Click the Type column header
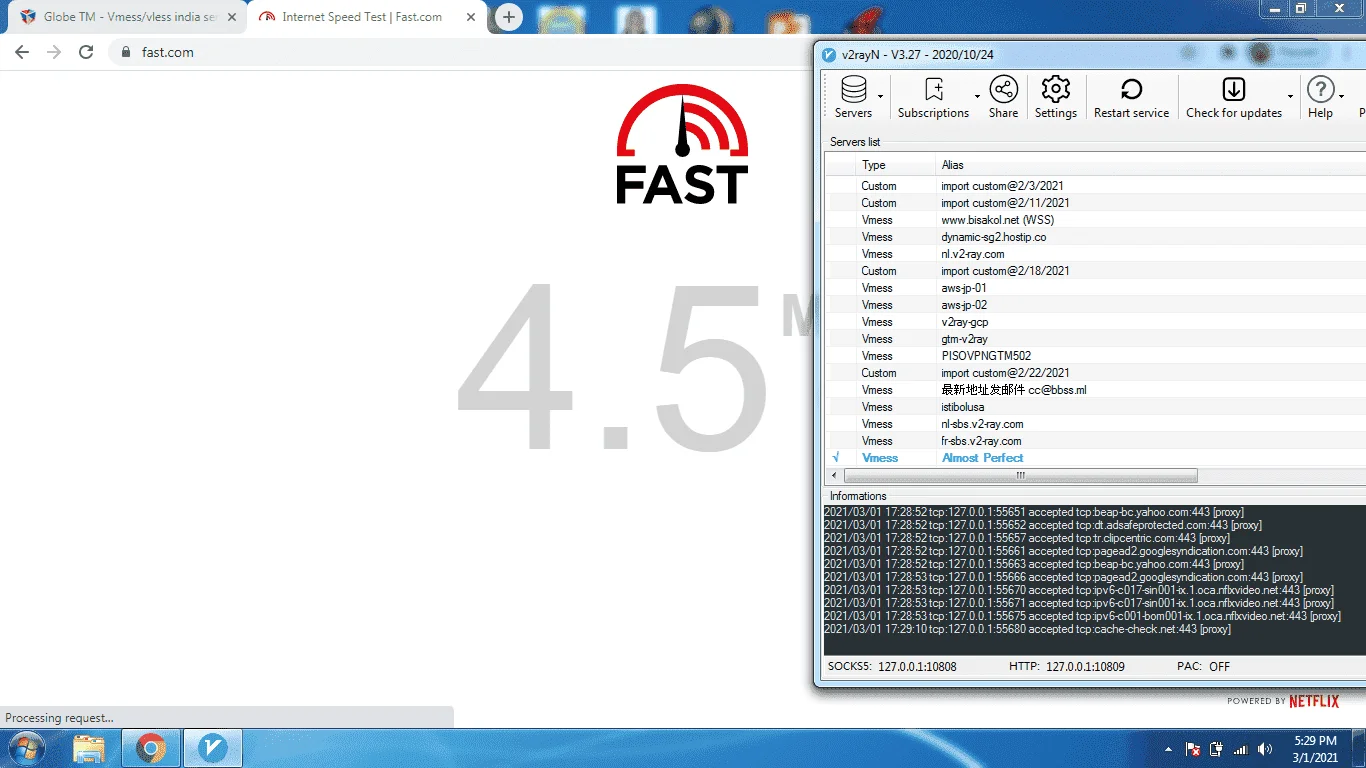1366x768 pixels. pos(896,165)
